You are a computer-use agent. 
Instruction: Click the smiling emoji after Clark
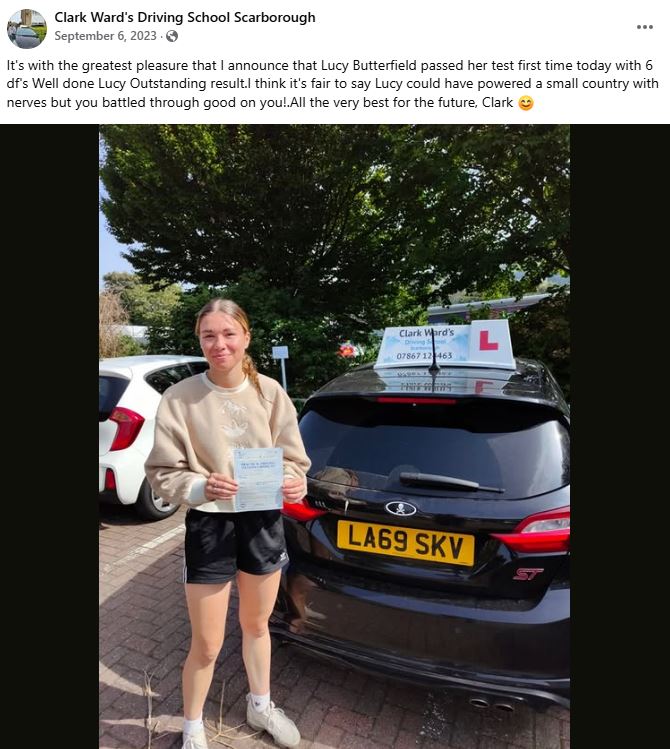tap(526, 103)
